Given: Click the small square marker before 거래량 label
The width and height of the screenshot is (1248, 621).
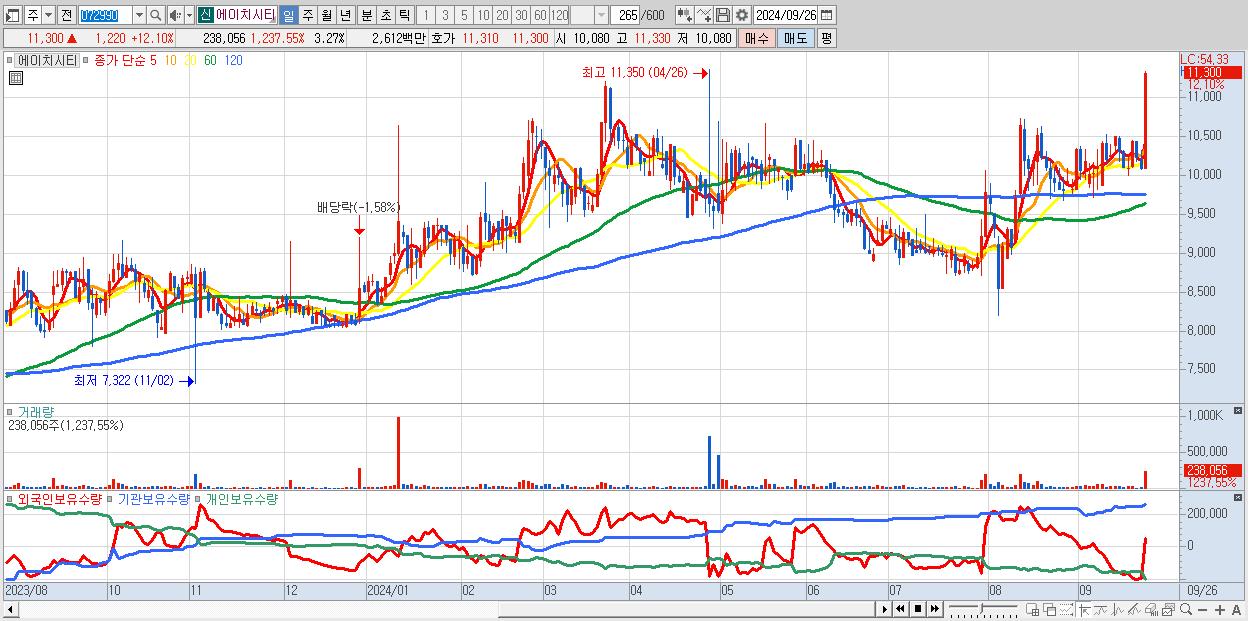Looking at the screenshot, I should point(10,411).
